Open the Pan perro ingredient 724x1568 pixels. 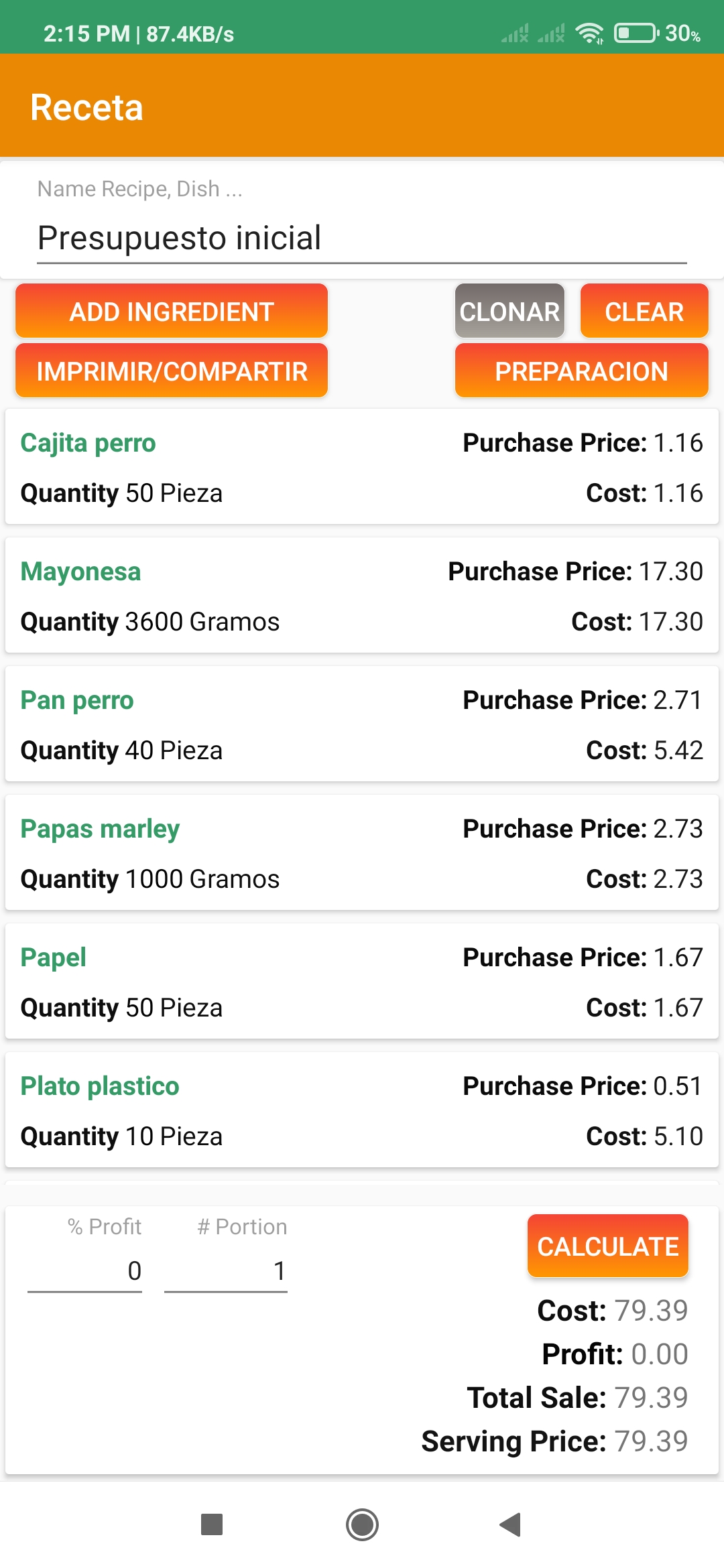[x=362, y=724]
